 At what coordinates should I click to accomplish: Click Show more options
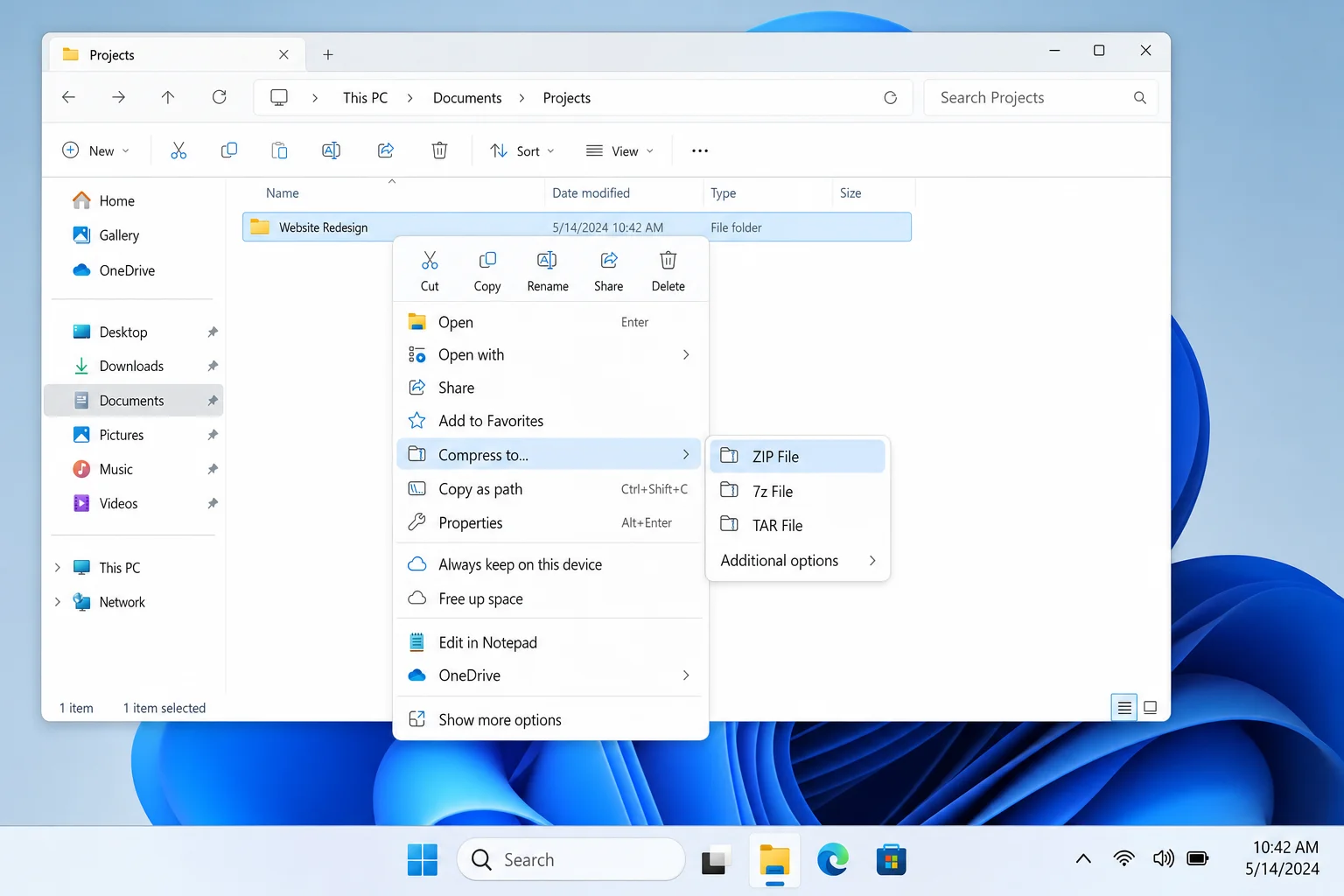click(x=549, y=720)
